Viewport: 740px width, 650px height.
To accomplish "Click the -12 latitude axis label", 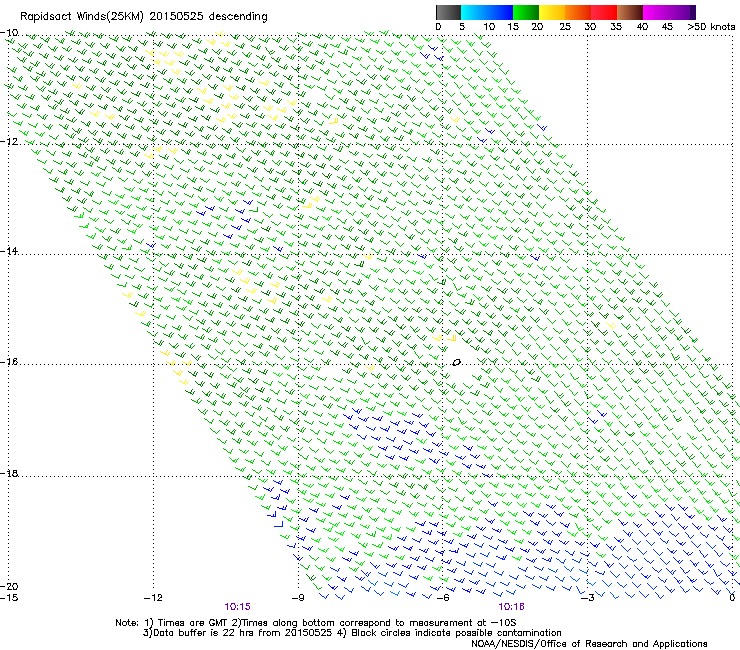I will 9,142.
